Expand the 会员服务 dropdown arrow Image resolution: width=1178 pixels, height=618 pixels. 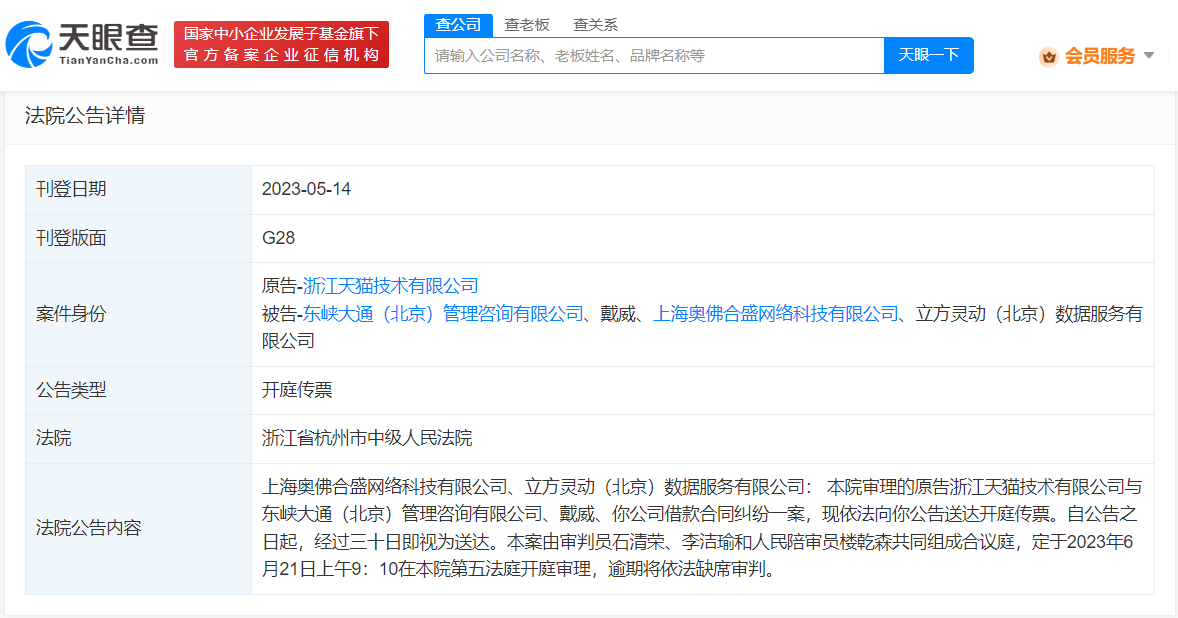1149,56
